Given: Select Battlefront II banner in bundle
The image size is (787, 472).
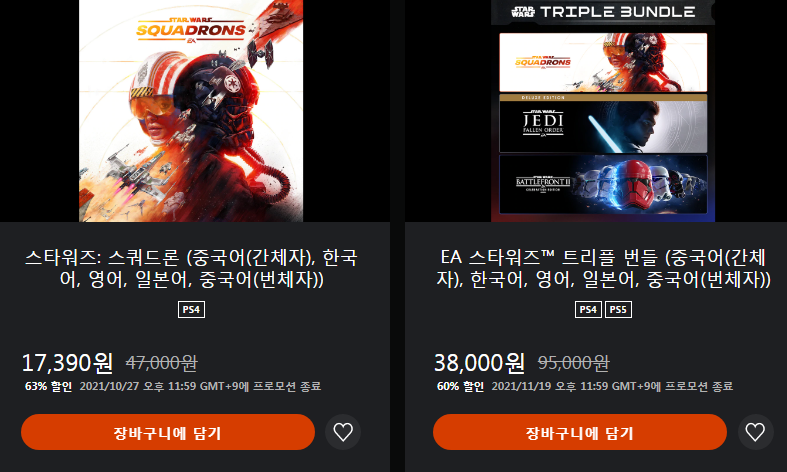Looking at the screenshot, I should click(603, 184).
